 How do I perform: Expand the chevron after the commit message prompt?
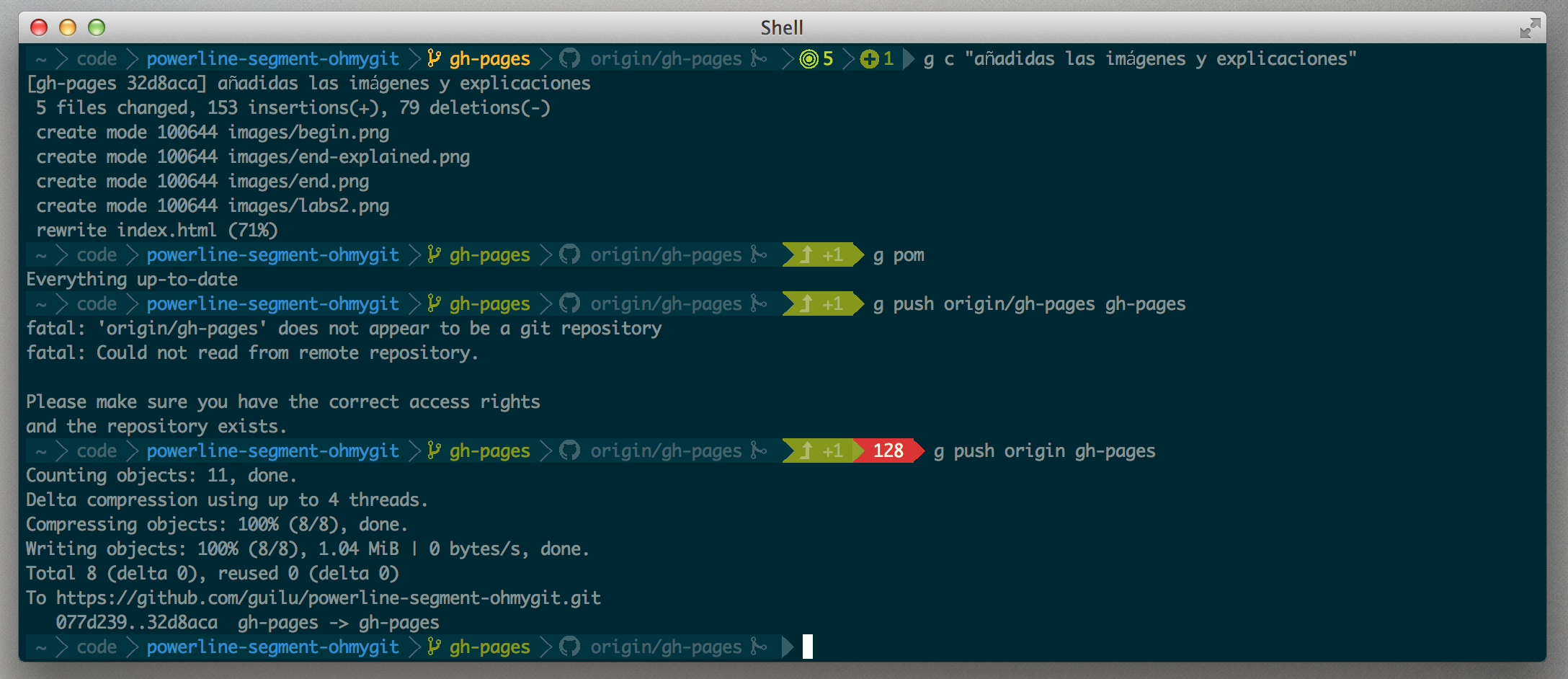click(909, 58)
